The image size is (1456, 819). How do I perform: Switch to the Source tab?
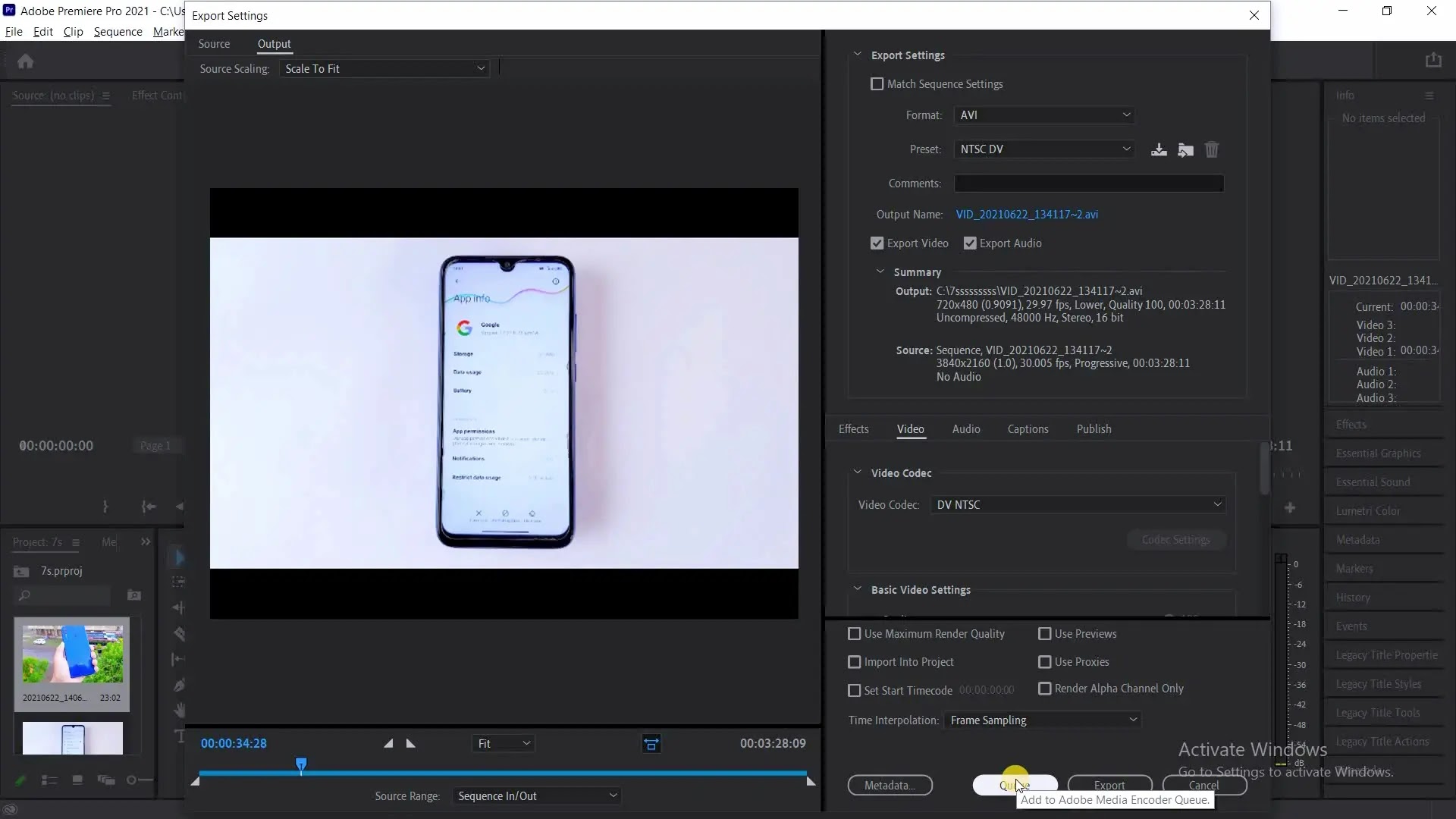214,44
